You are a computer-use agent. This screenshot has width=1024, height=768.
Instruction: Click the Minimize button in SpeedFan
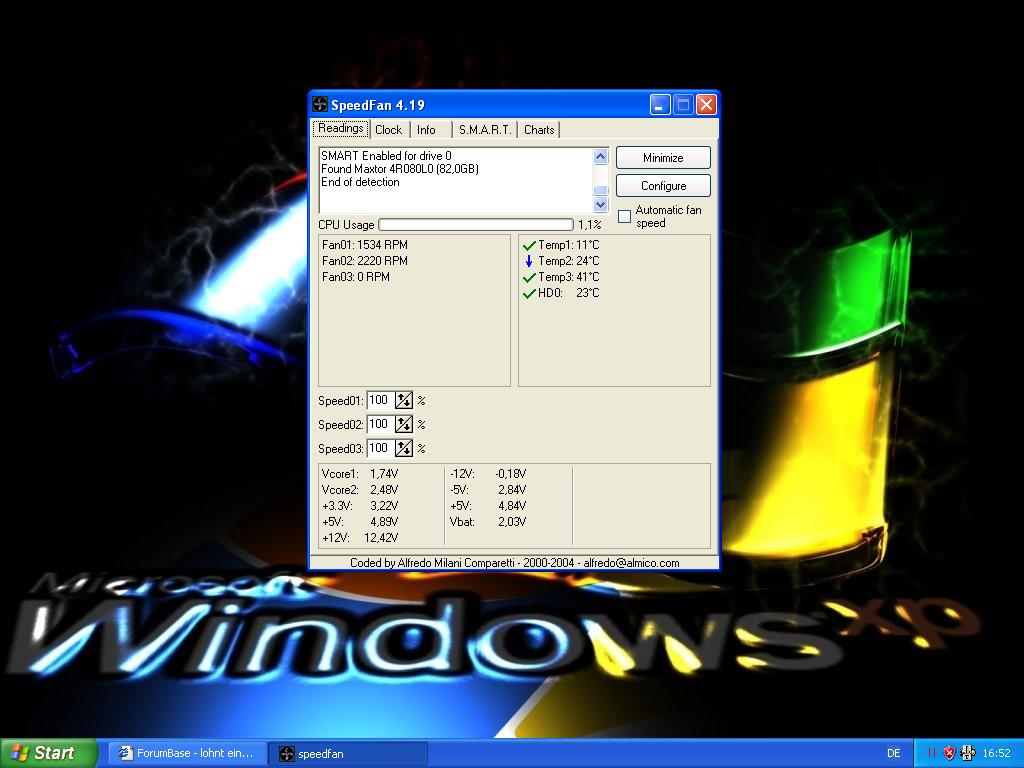pos(663,158)
